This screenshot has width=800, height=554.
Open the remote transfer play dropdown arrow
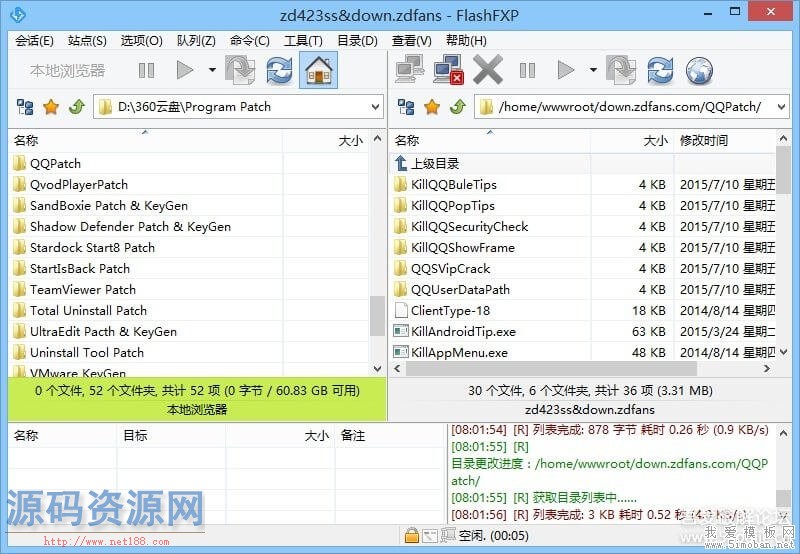point(593,70)
